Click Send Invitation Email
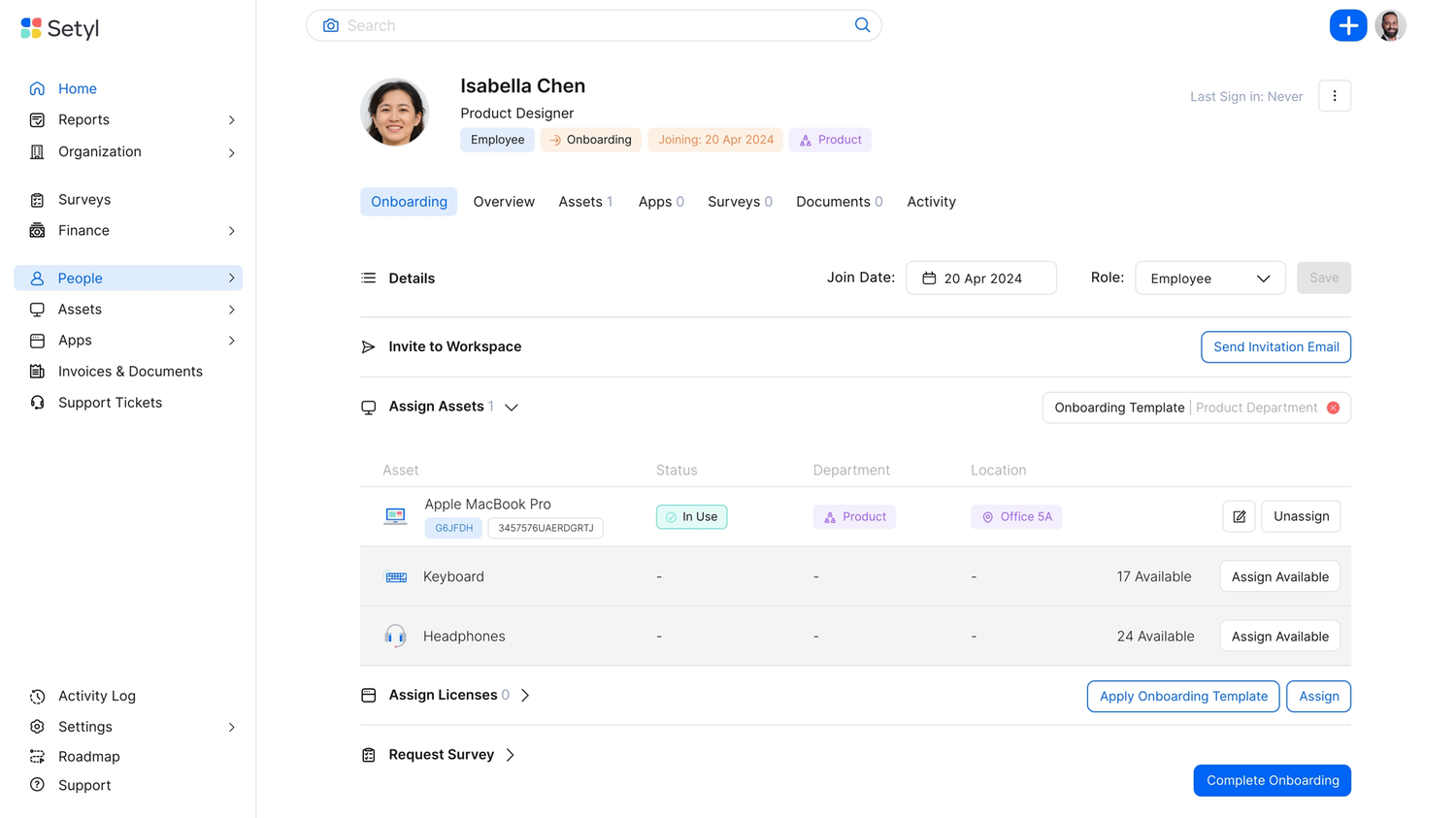This screenshot has height=818, width=1456. [1275, 346]
